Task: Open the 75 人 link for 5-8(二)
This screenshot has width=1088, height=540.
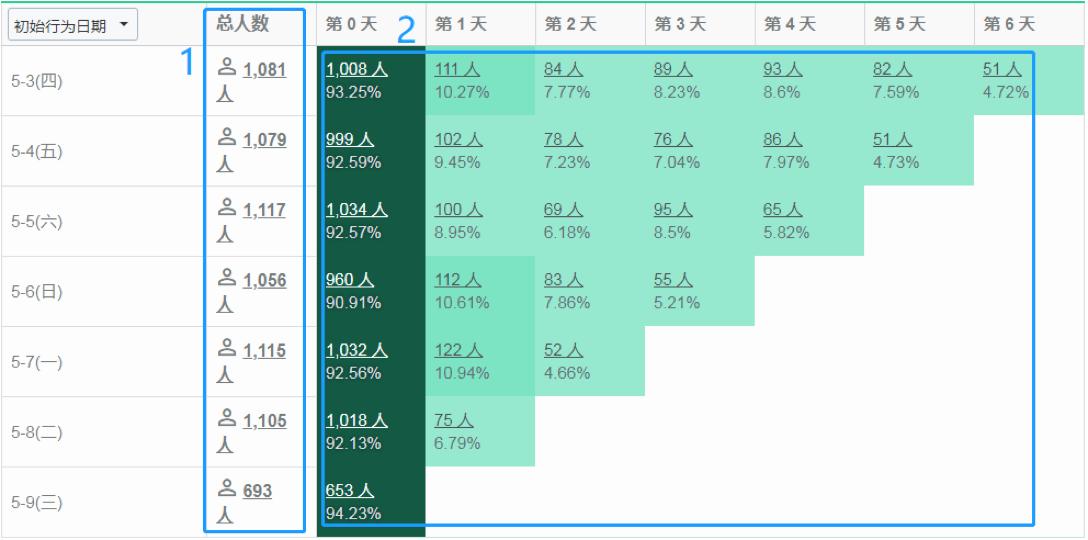Action: [x=454, y=421]
